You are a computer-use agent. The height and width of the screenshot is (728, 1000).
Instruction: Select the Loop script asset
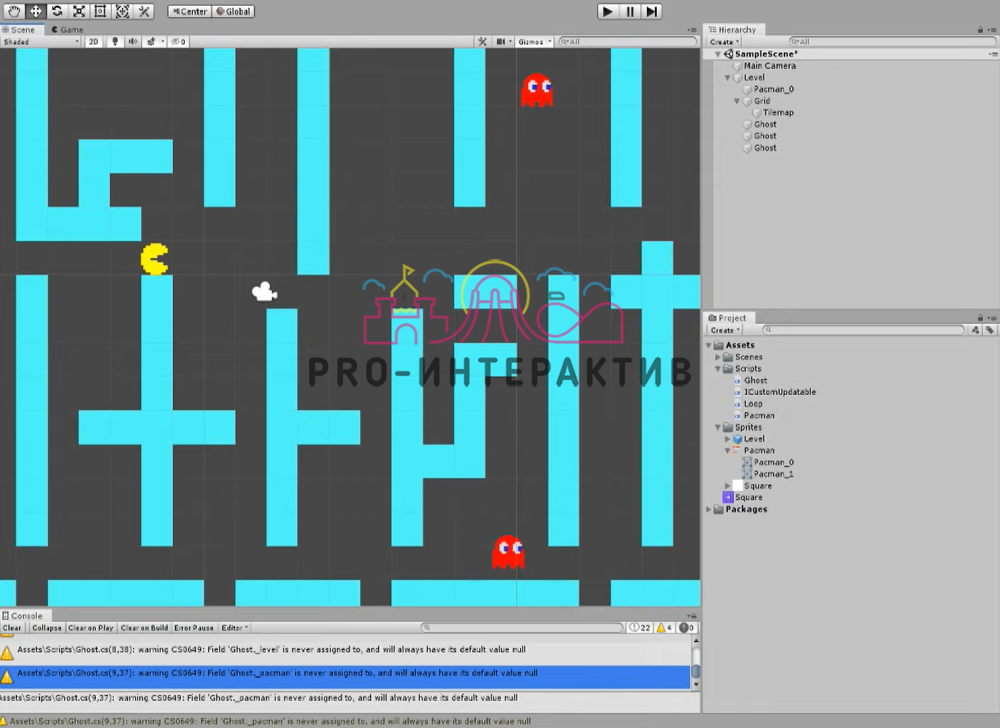(753, 404)
